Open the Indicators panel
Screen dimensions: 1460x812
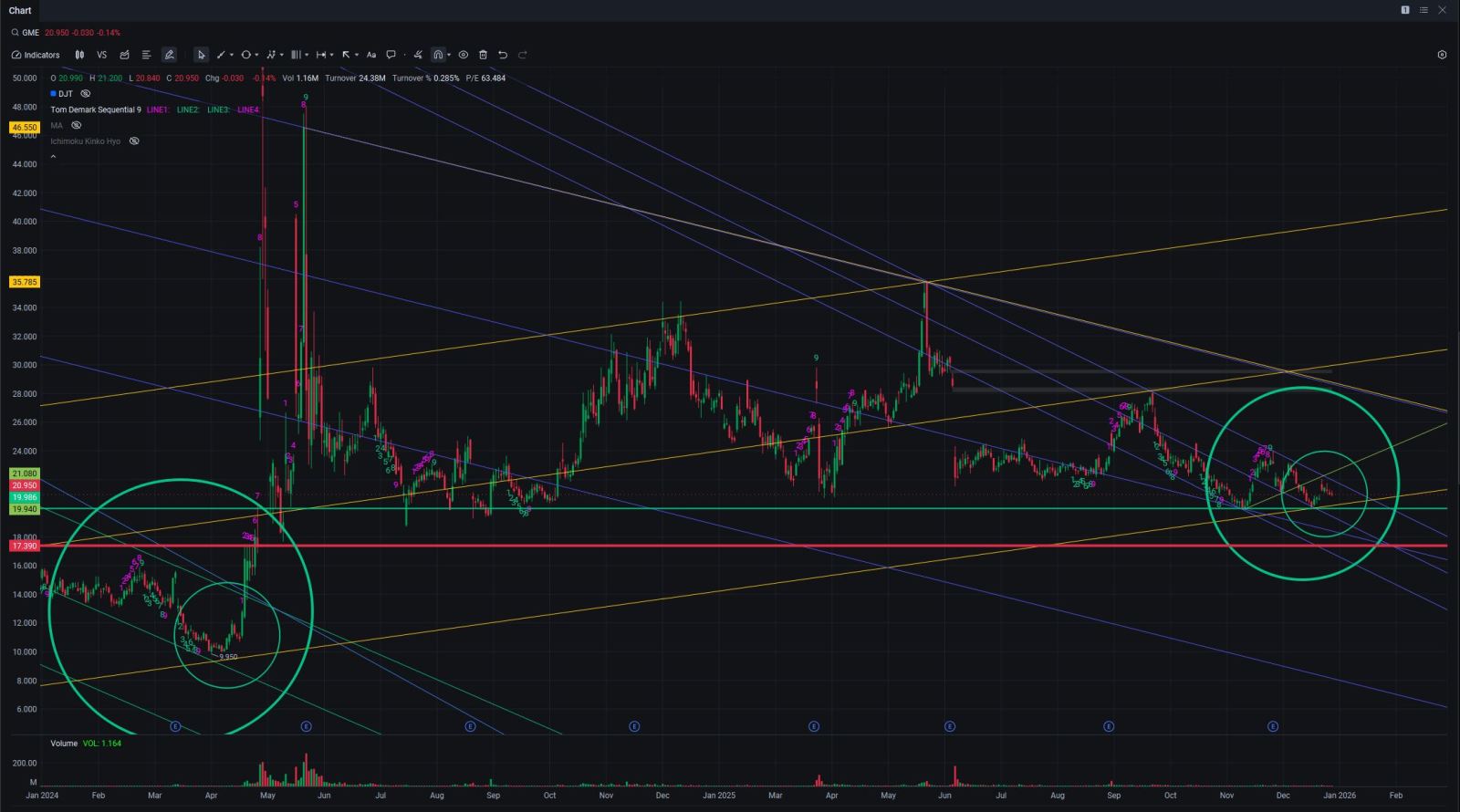pos(36,55)
